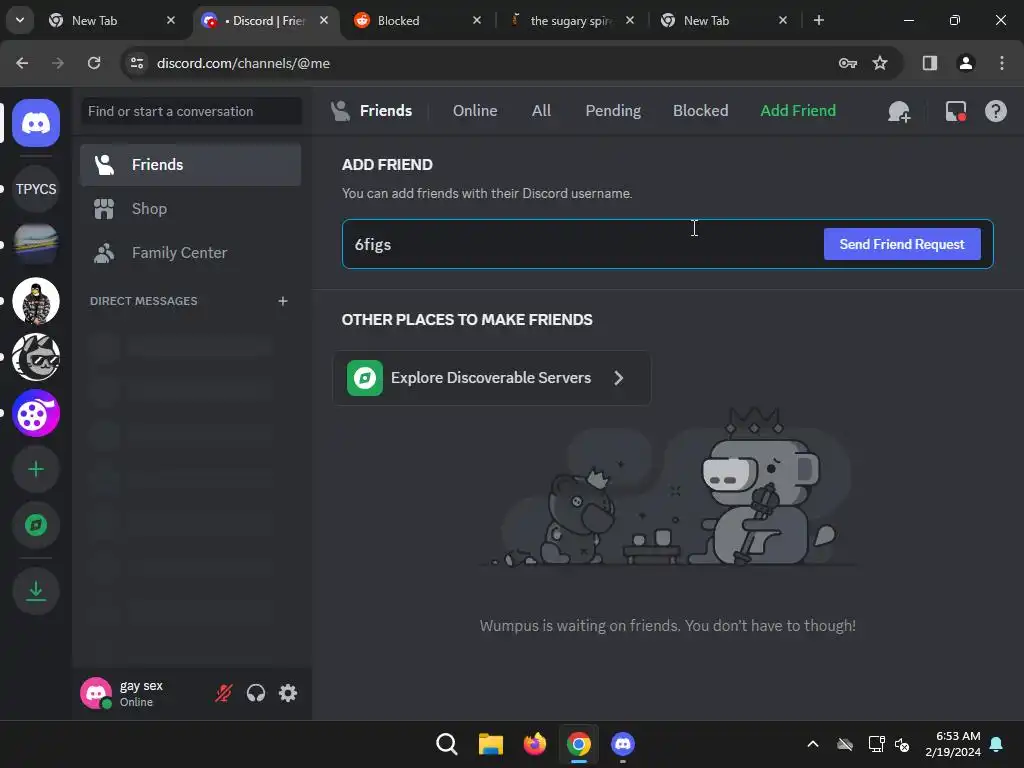Image resolution: width=1024 pixels, height=768 pixels.
Task: Go back with browser back arrow
Action: (22, 63)
